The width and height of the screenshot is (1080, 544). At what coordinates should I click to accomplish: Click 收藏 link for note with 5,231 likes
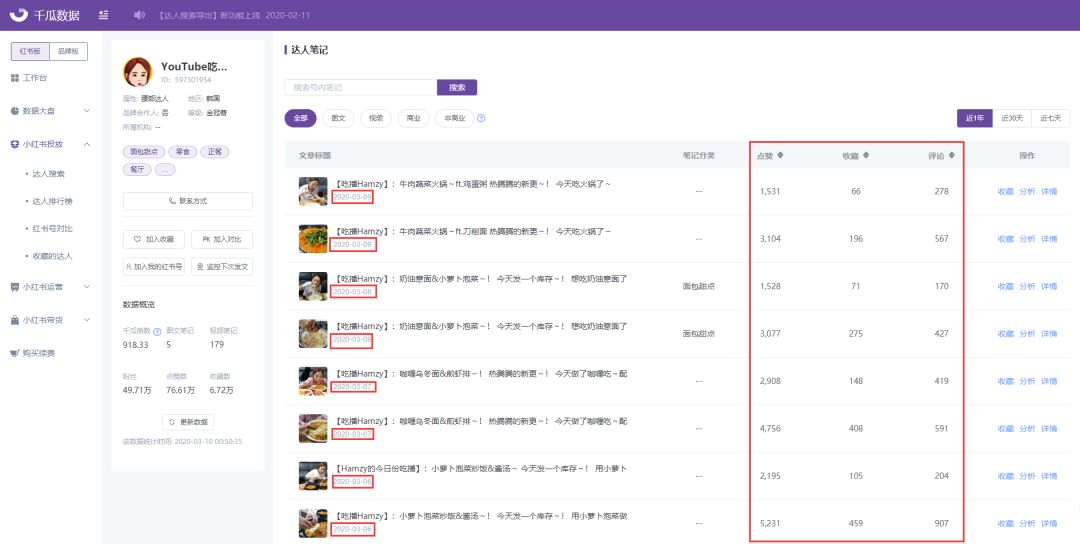tap(1006, 523)
